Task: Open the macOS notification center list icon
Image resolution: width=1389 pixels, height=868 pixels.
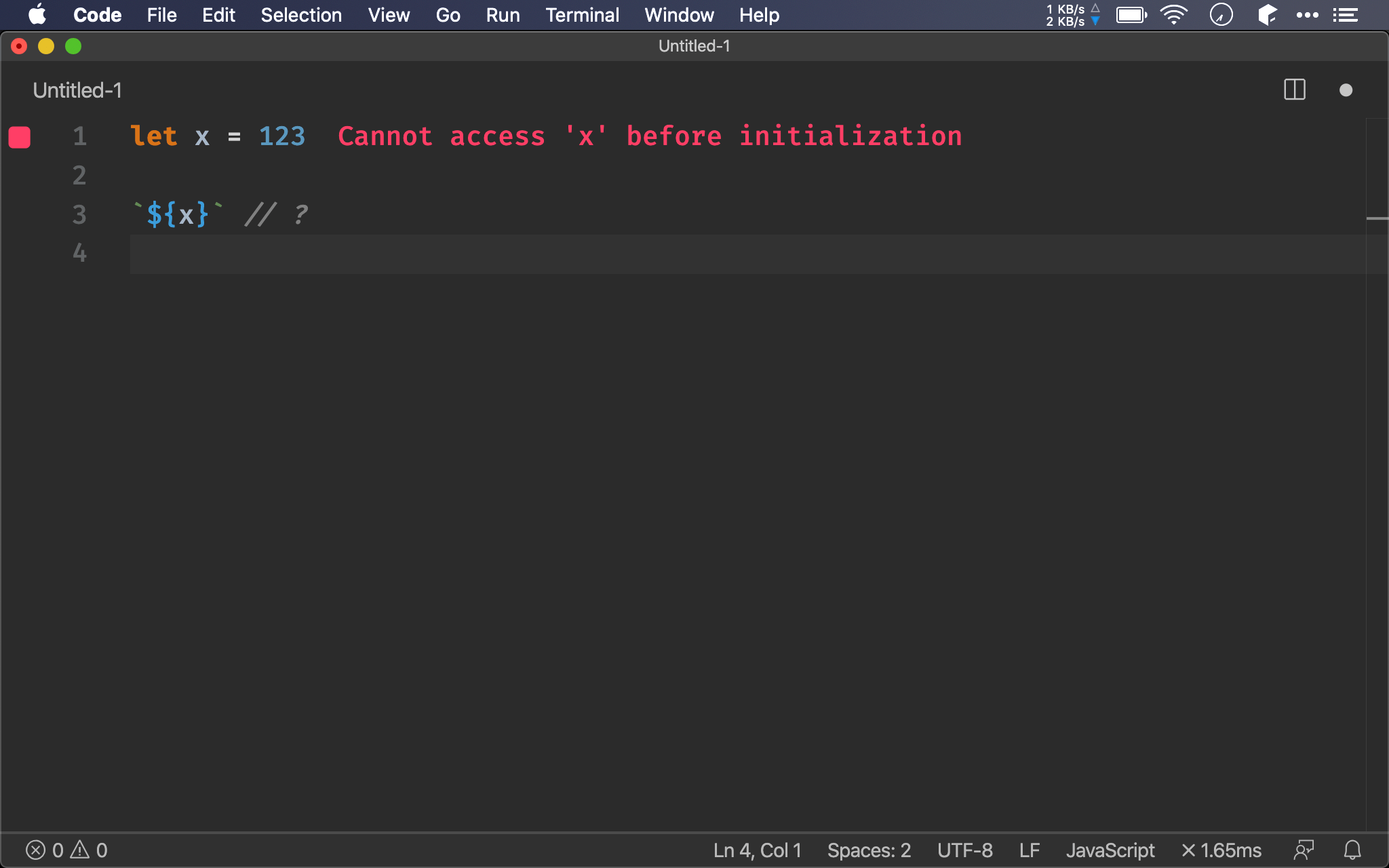Action: [x=1346, y=15]
